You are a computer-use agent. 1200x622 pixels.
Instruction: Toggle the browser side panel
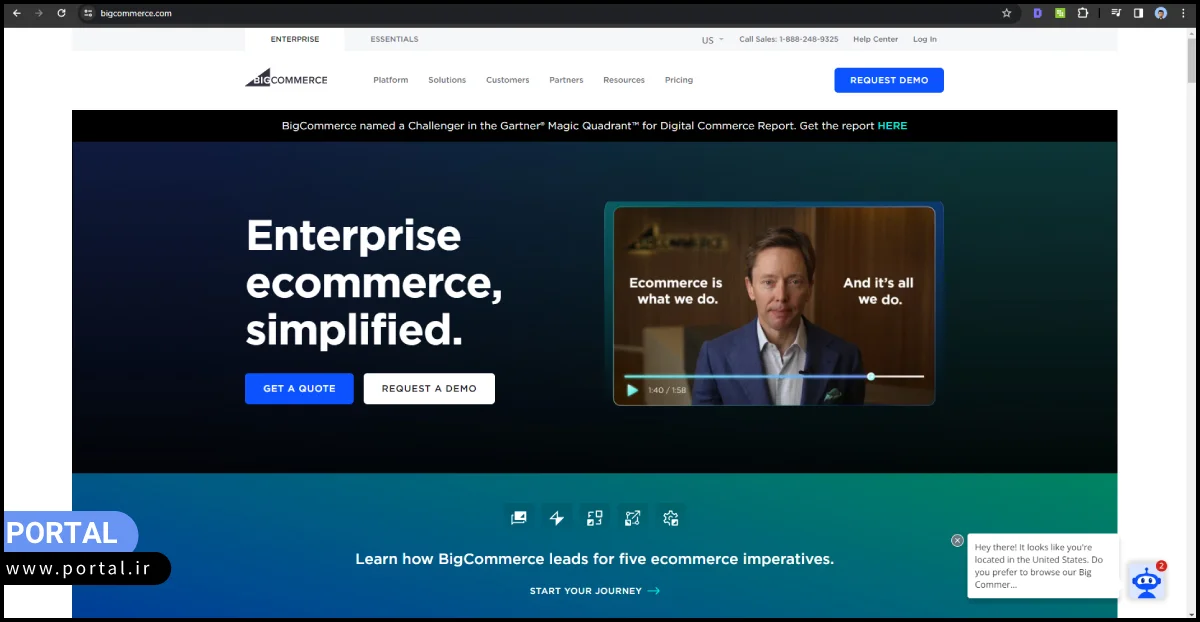coord(1138,13)
